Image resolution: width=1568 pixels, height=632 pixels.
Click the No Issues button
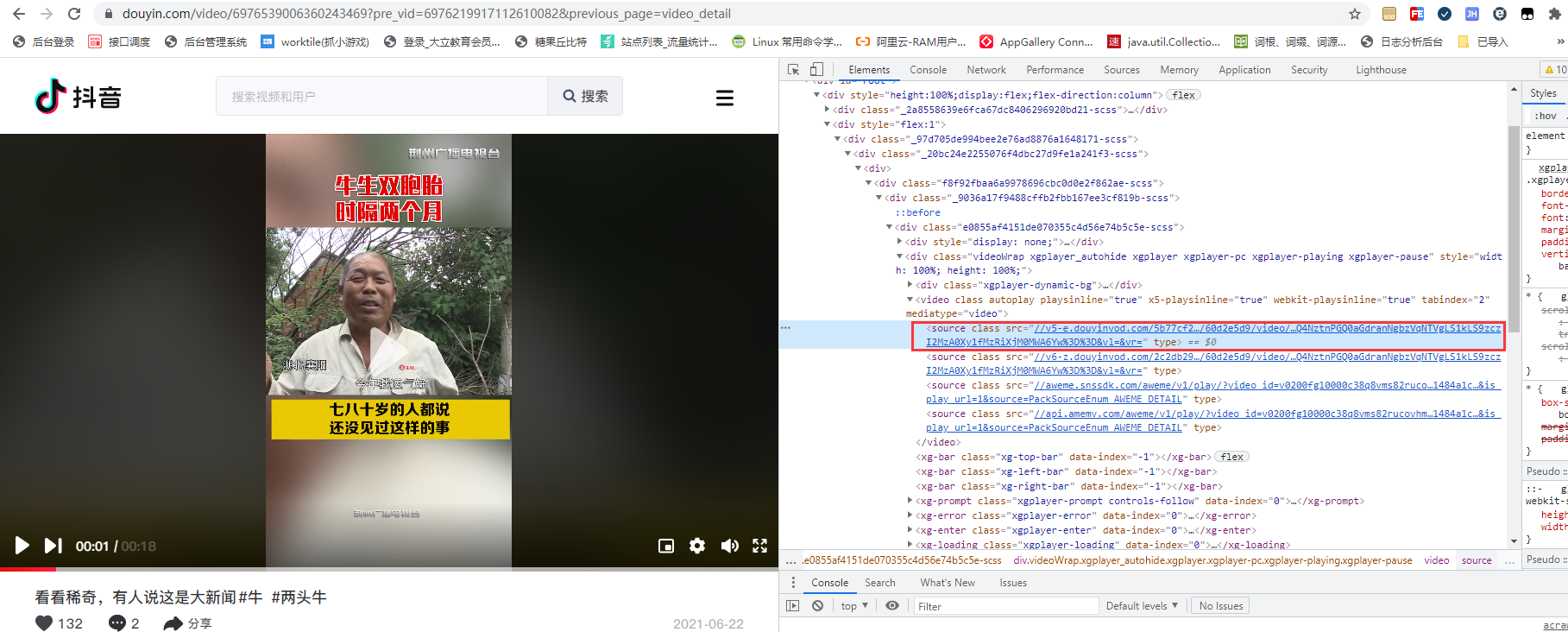[x=1221, y=606]
